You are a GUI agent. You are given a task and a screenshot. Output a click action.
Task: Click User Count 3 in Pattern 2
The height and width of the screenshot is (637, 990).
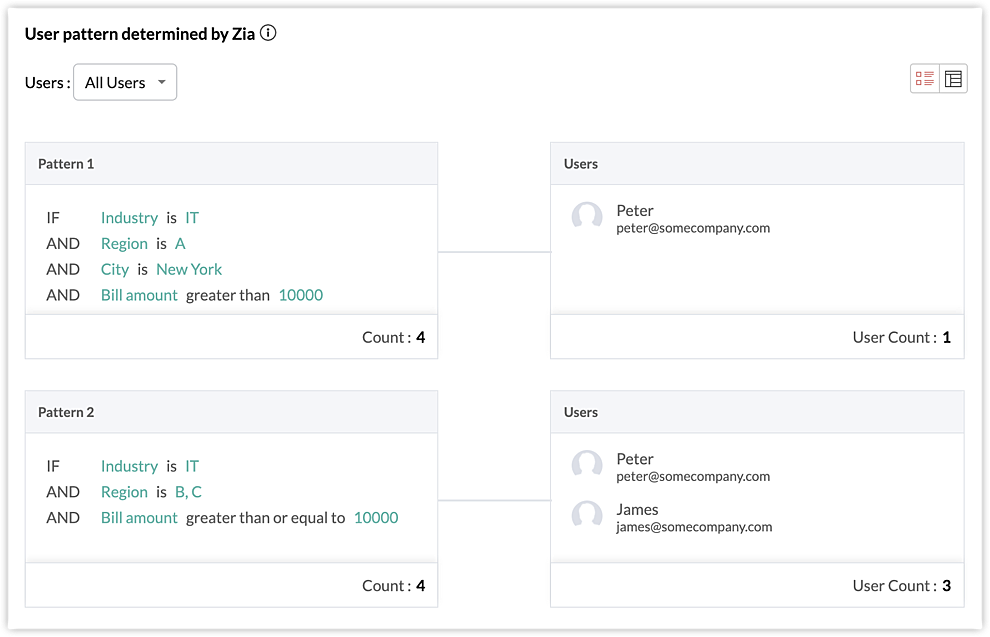tap(901, 585)
